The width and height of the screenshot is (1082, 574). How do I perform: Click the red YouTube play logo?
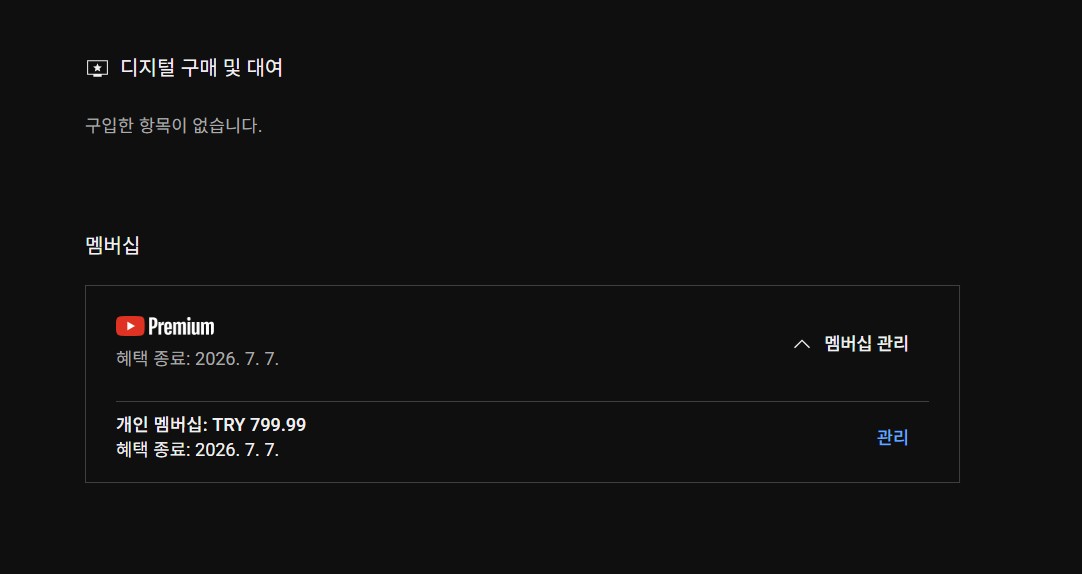click(130, 326)
